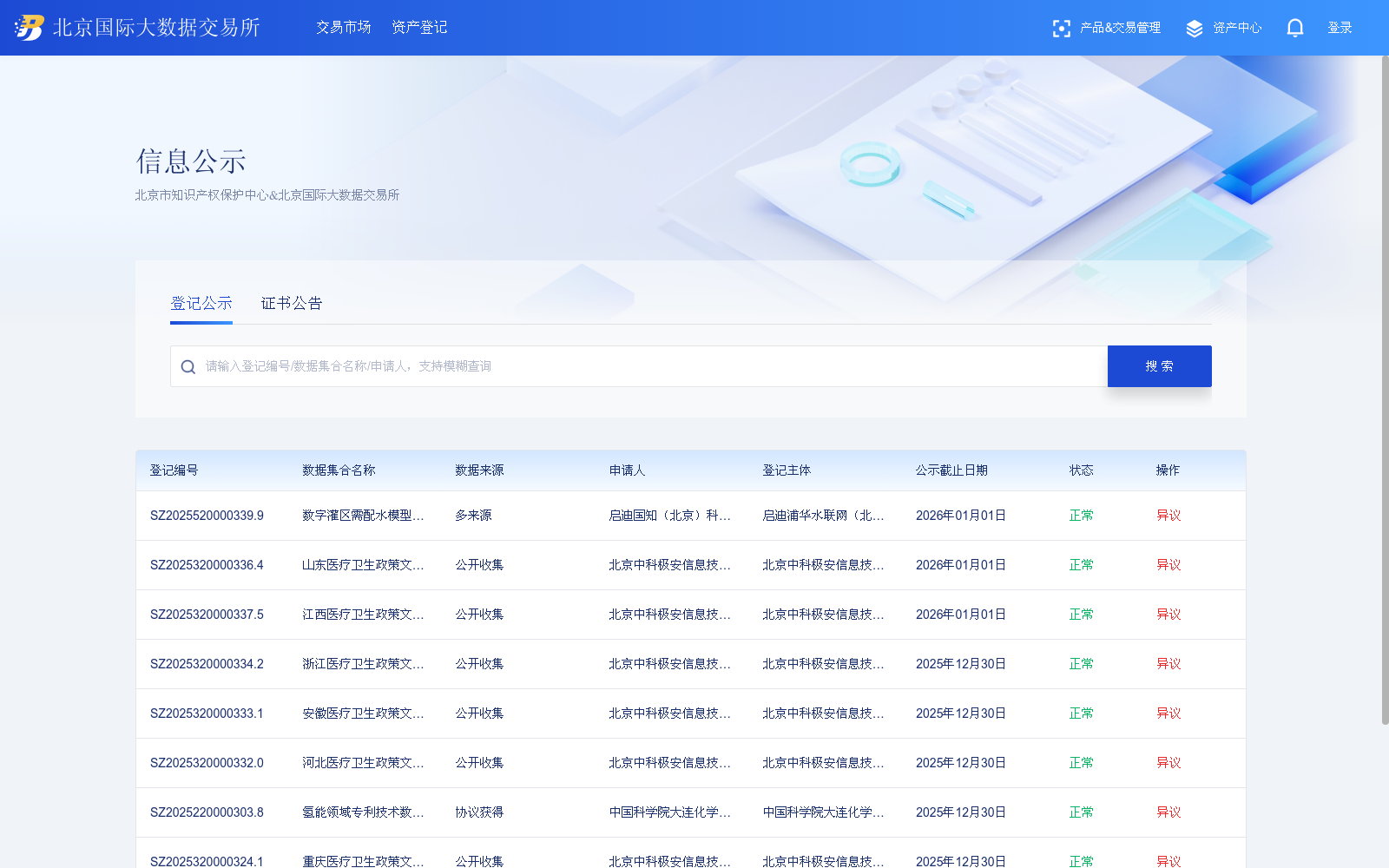The height and width of the screenshot is (868, 1389).
Task: Open the 交易市场 menu
Action: tap(343, 27)
